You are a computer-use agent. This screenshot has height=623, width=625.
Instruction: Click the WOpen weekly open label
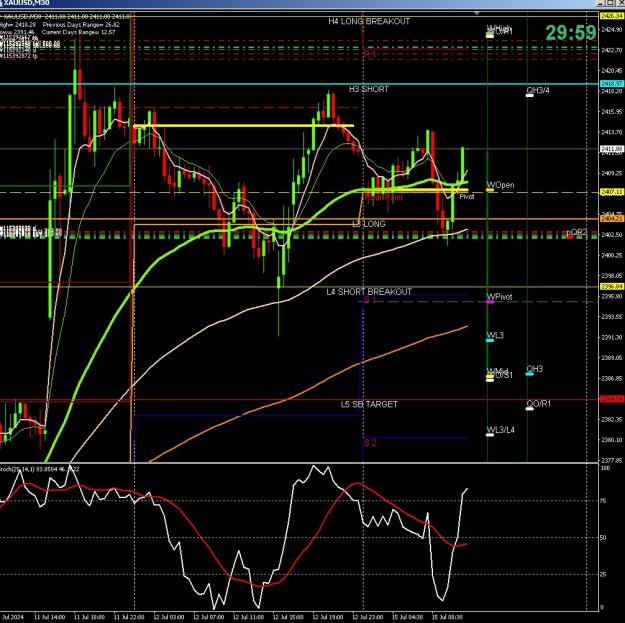[x=501, y=185]
